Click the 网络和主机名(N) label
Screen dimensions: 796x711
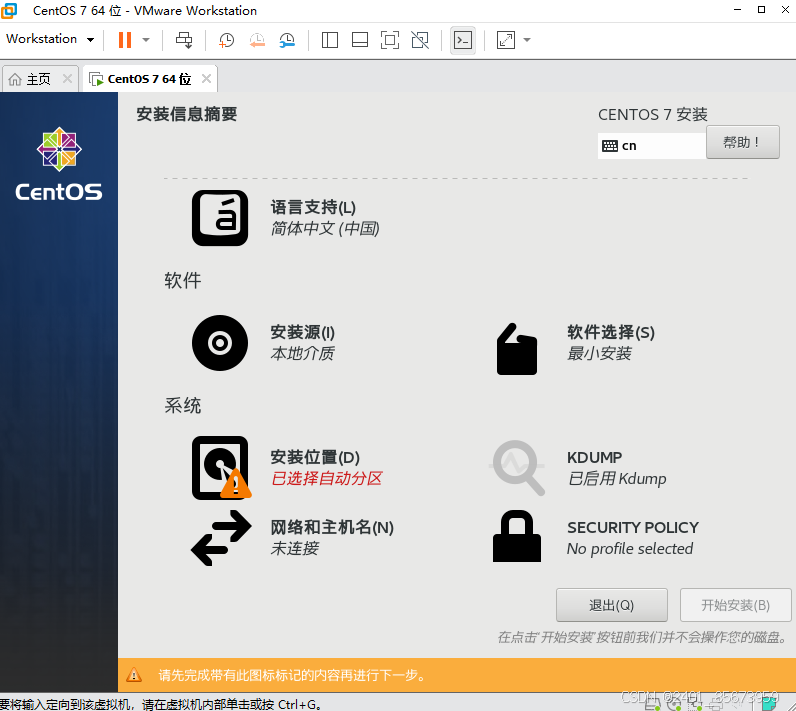click(x=332, y=527)
